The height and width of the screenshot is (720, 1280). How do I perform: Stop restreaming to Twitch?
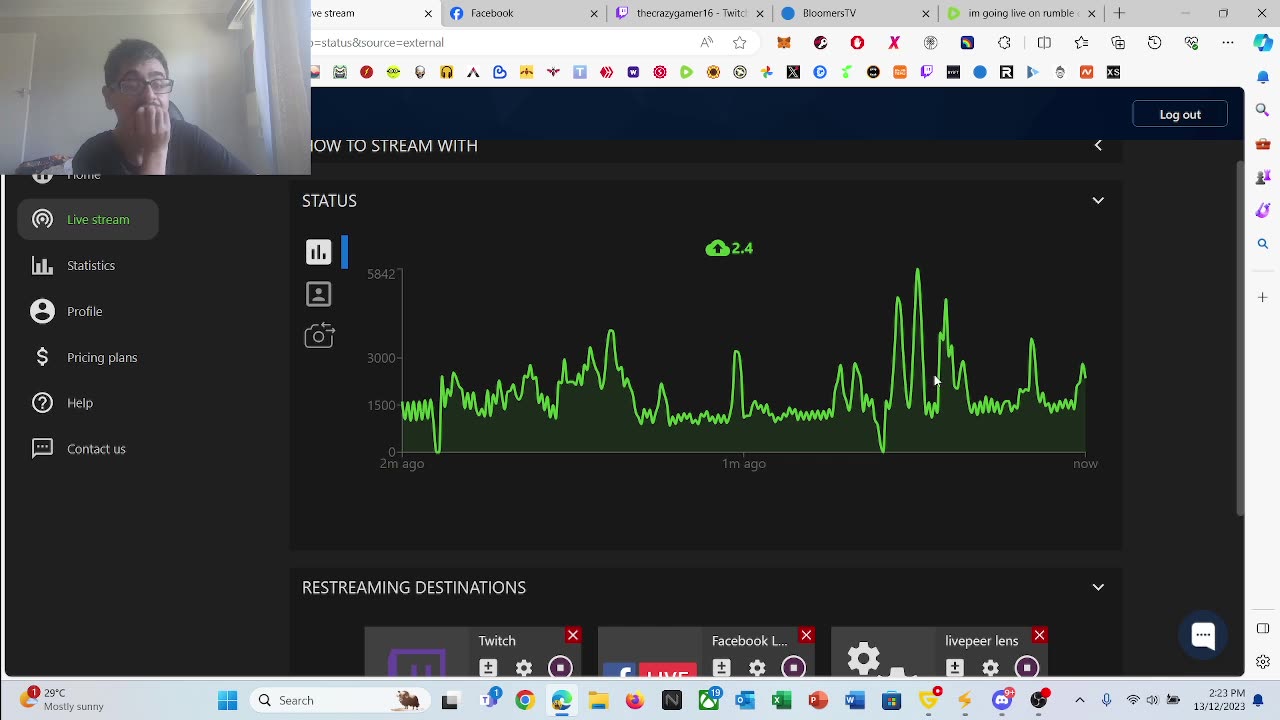click(x=560, y=667)
